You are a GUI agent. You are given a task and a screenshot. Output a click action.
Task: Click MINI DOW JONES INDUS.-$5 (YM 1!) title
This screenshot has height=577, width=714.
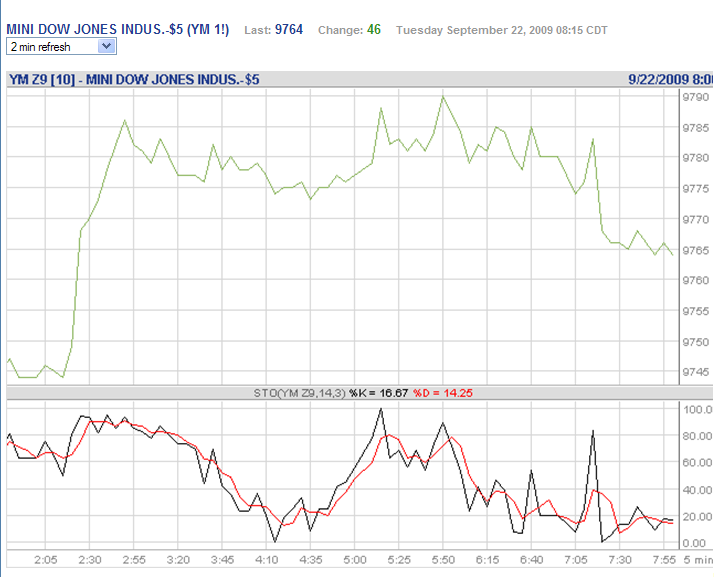(117, 30)
